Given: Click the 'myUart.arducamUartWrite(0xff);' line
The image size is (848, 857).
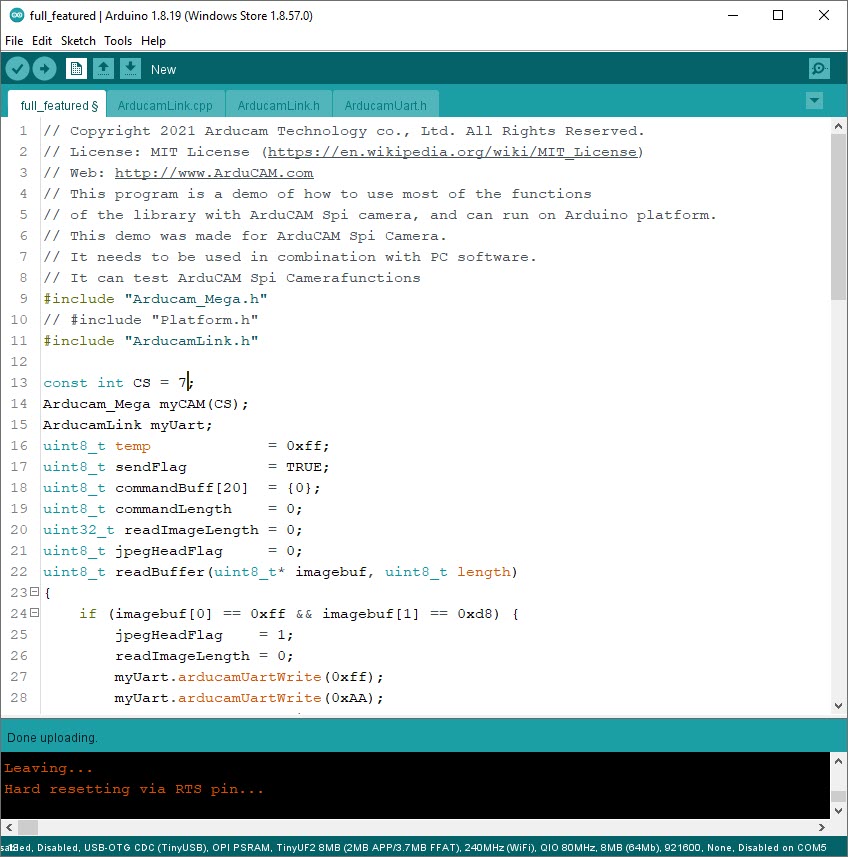Looking at the screenshot, I should 249,677.
